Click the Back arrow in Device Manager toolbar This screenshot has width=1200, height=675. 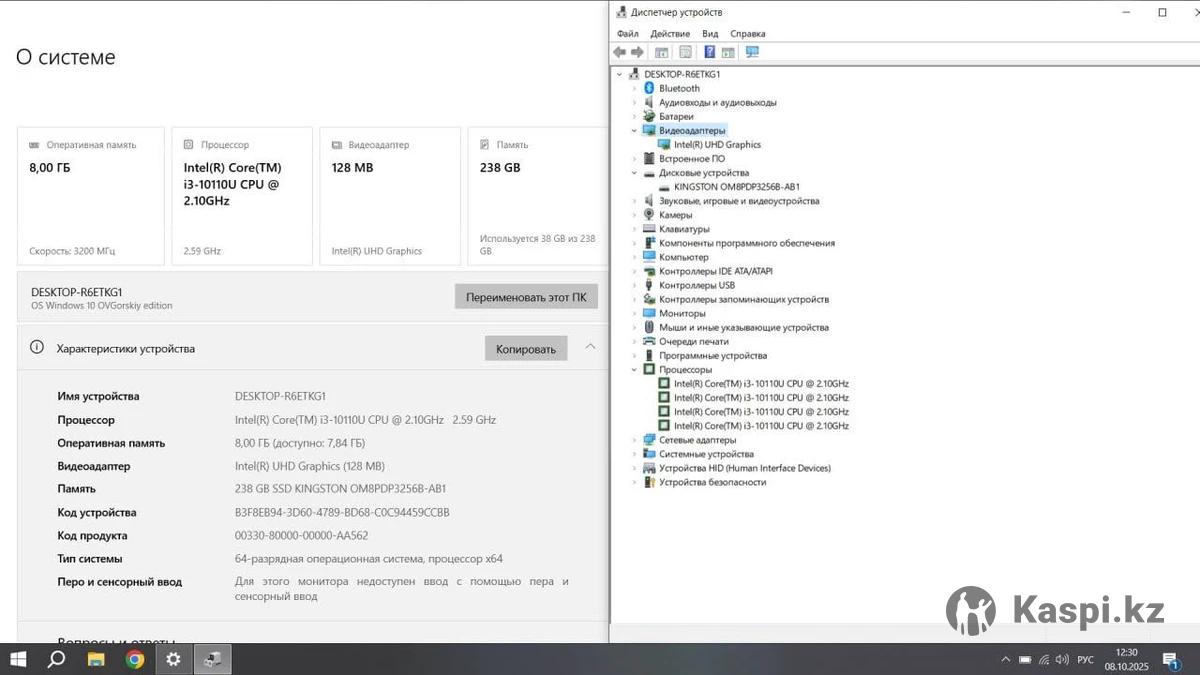620,52
